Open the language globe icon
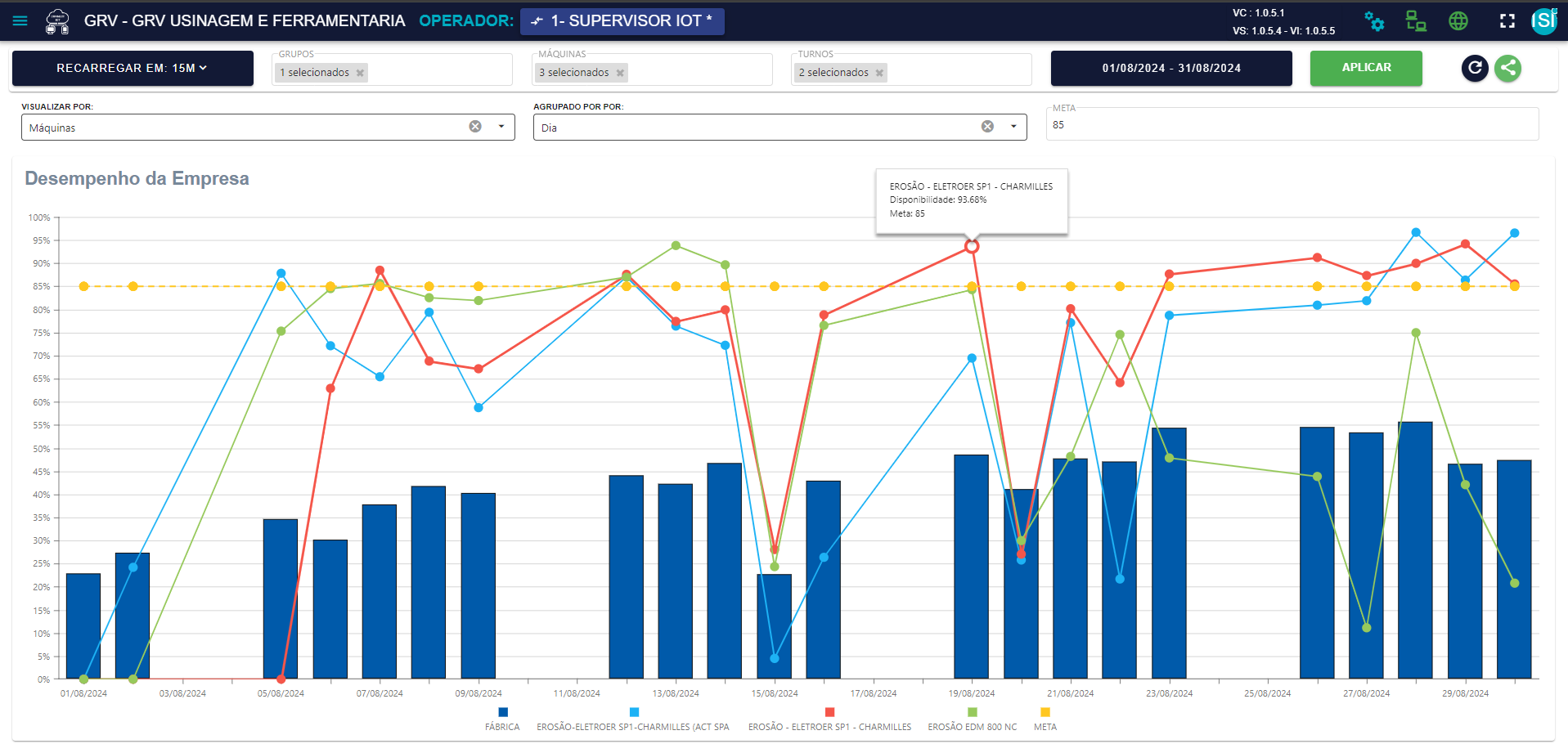 [1458, 21]
